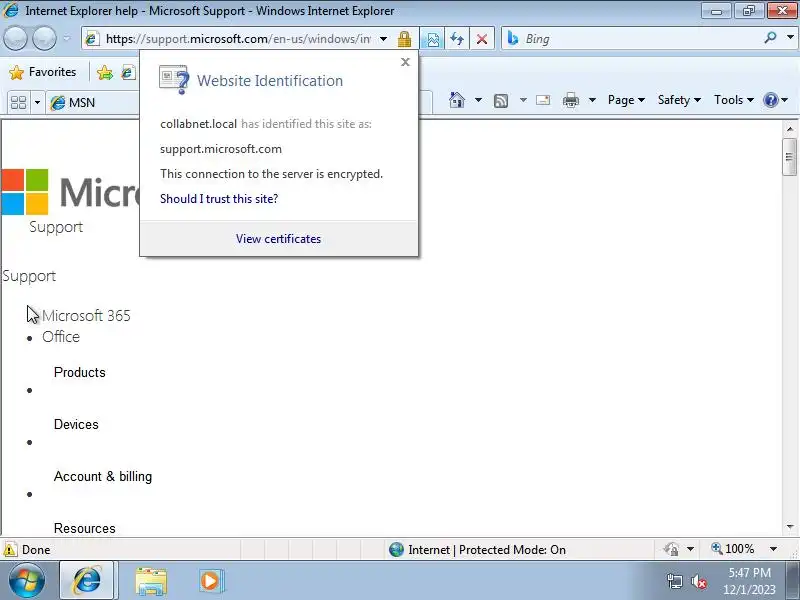This screenshot has width=800, height=600.
Task: Click the scrollbar down arrow
Action: pos(790,526)
